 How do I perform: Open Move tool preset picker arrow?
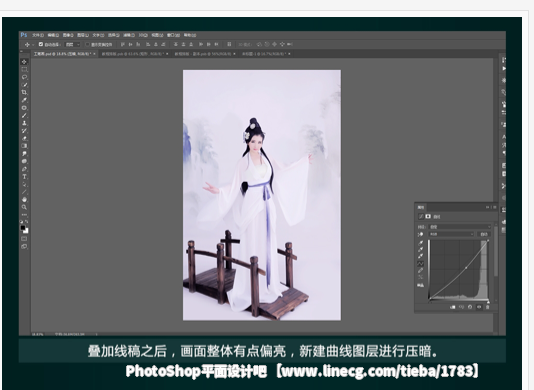pos(33,45)
